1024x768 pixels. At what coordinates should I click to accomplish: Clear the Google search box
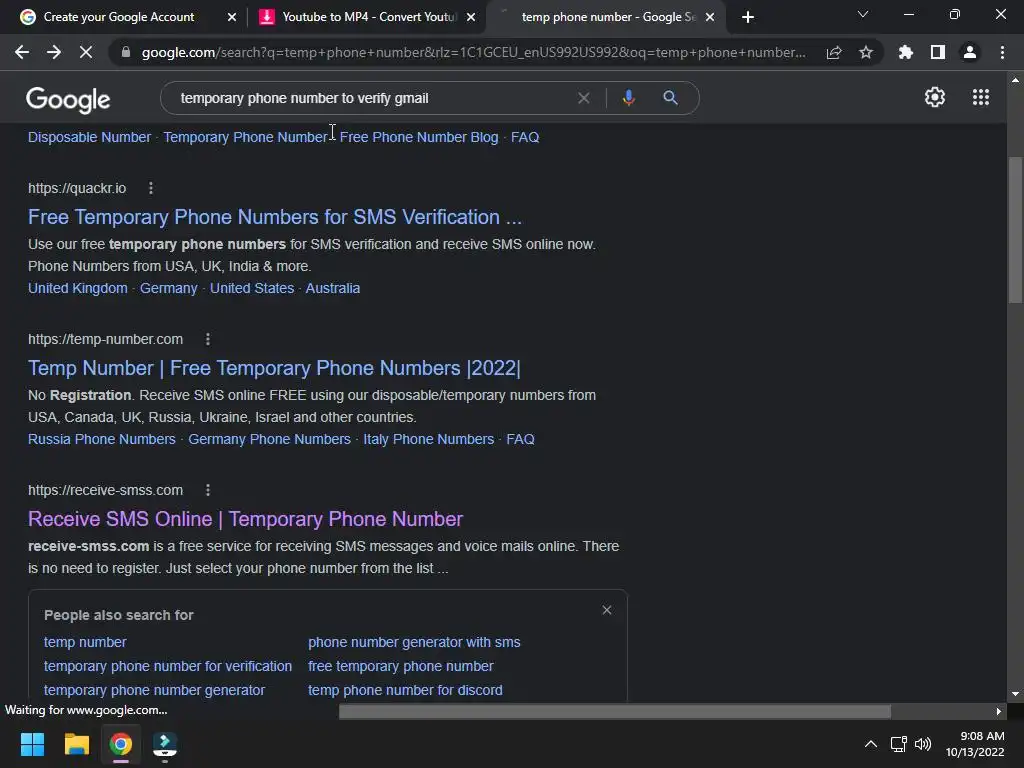pos(584,98)
